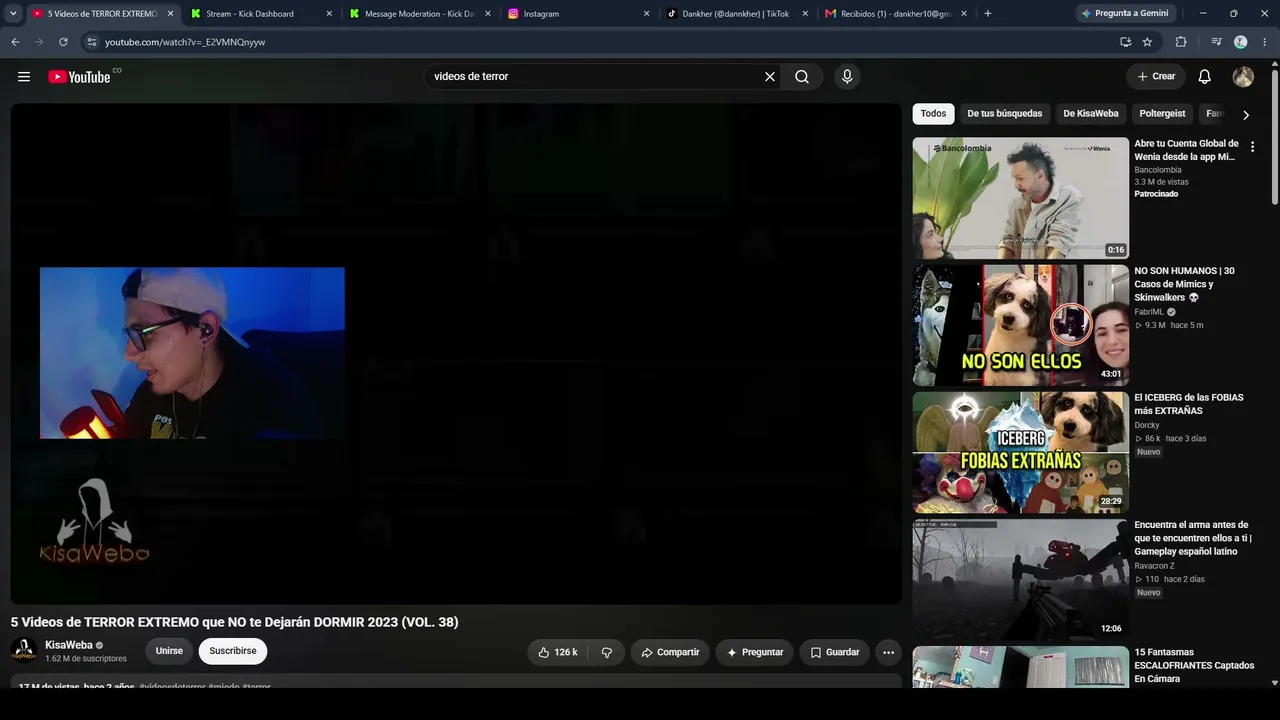Switch to the Dankher TikTok tab

(736, 14)
